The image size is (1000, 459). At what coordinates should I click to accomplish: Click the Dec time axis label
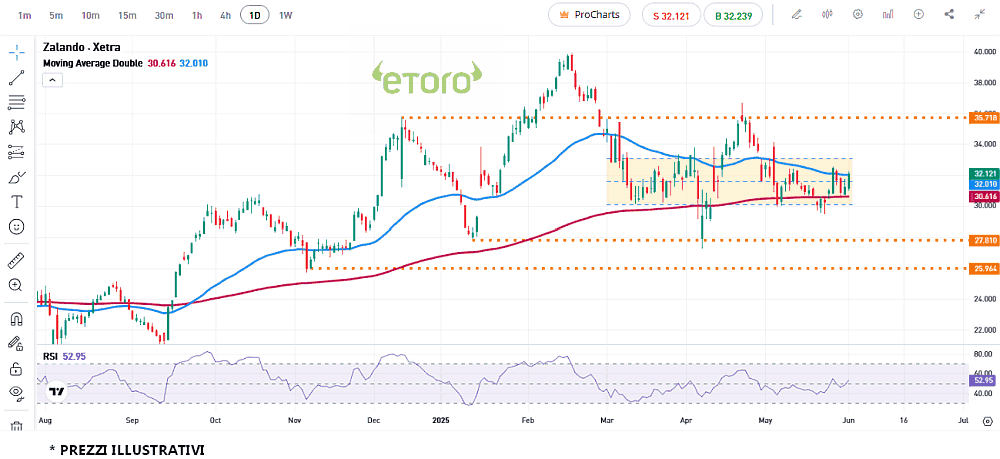[x=374, y=421]
